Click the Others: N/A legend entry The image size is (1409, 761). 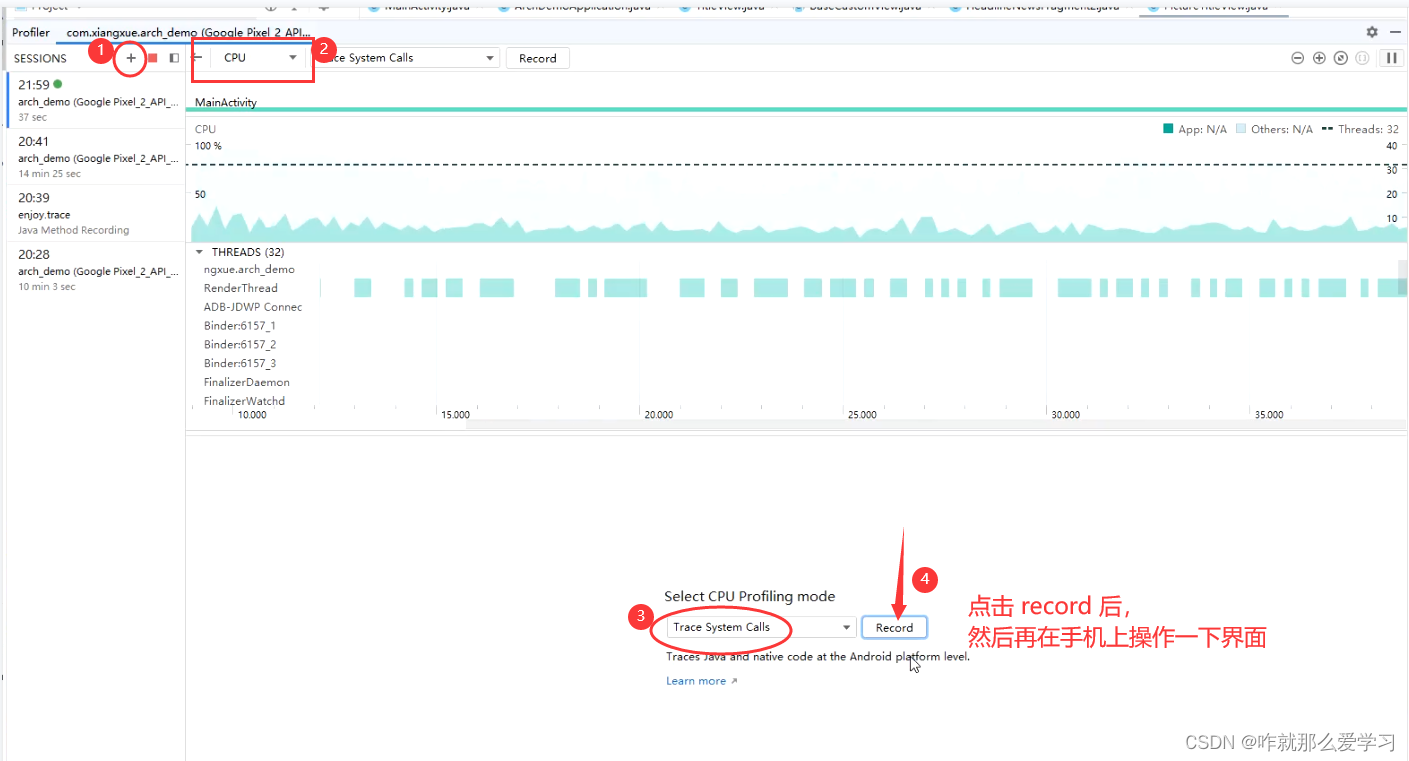point(1275,129)
